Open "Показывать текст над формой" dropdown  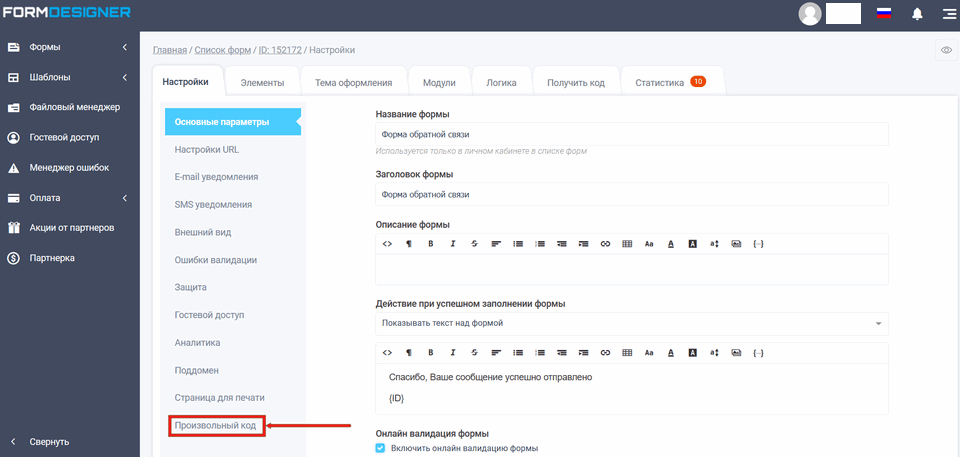631,323
